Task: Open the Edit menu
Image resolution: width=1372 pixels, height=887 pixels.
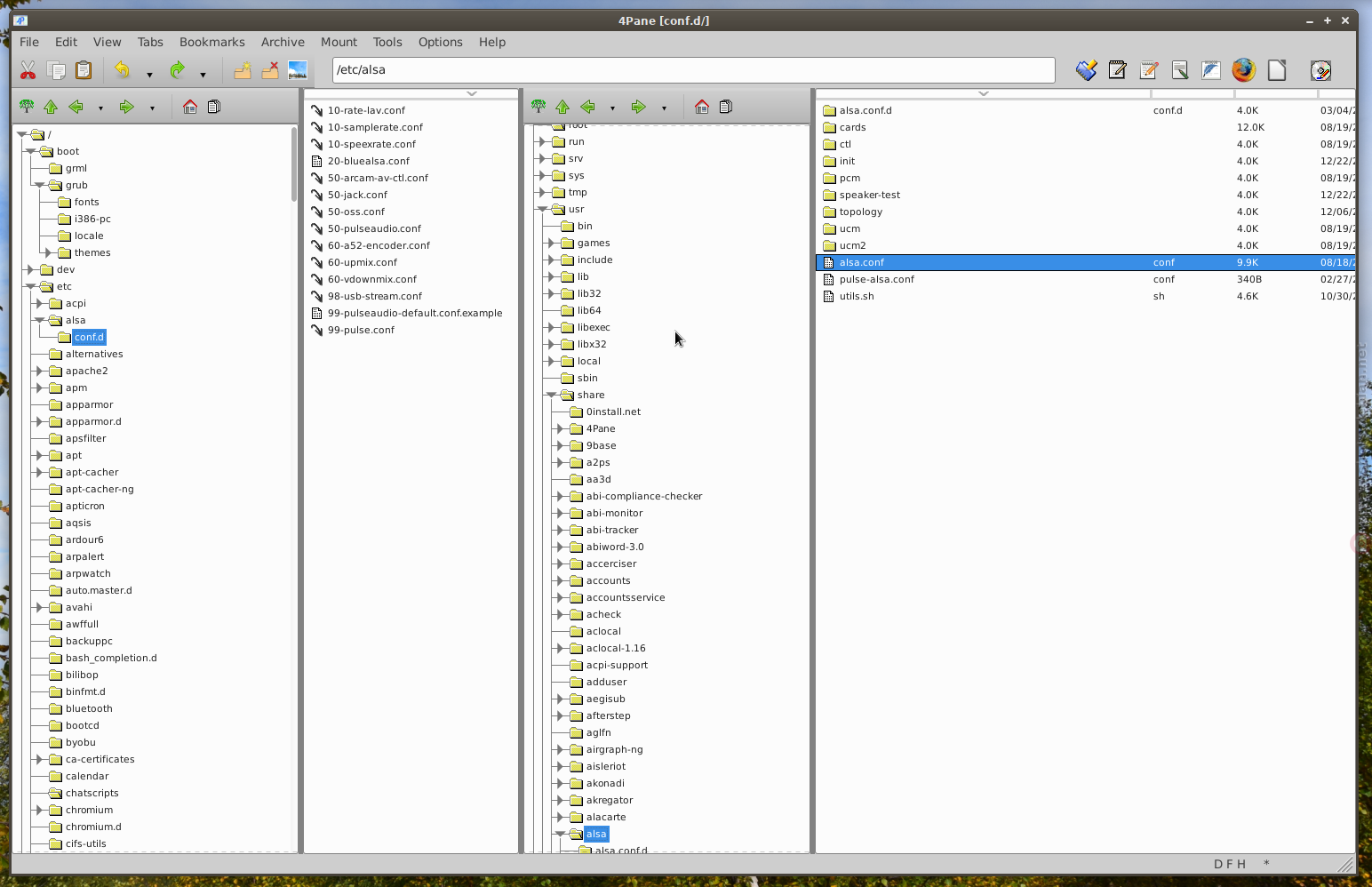Action: click(66, 42)
